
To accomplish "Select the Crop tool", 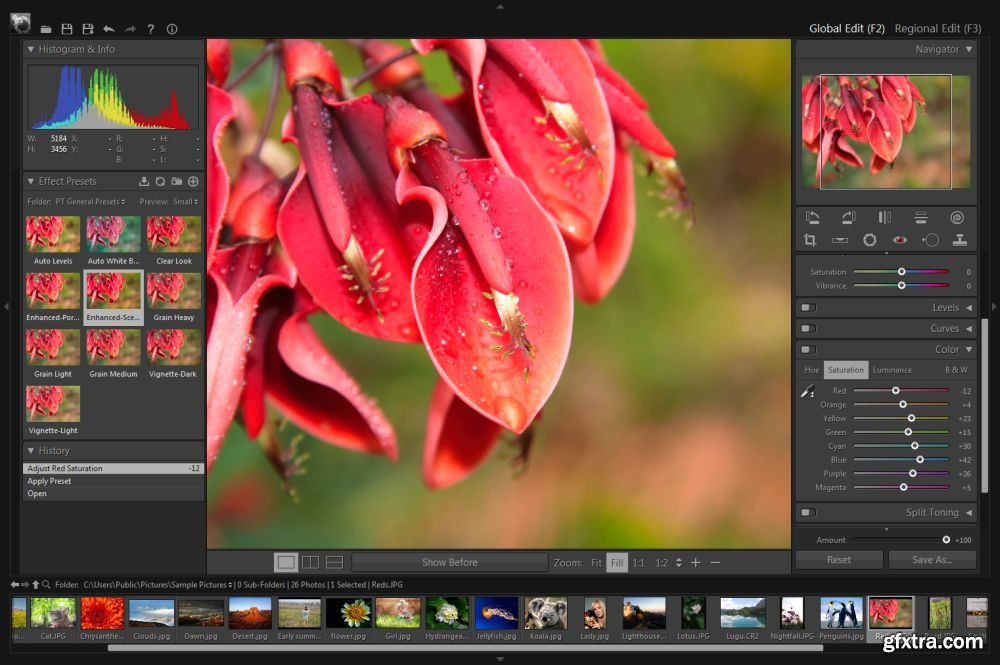I will pyautogui.click(x=810, y=240).
